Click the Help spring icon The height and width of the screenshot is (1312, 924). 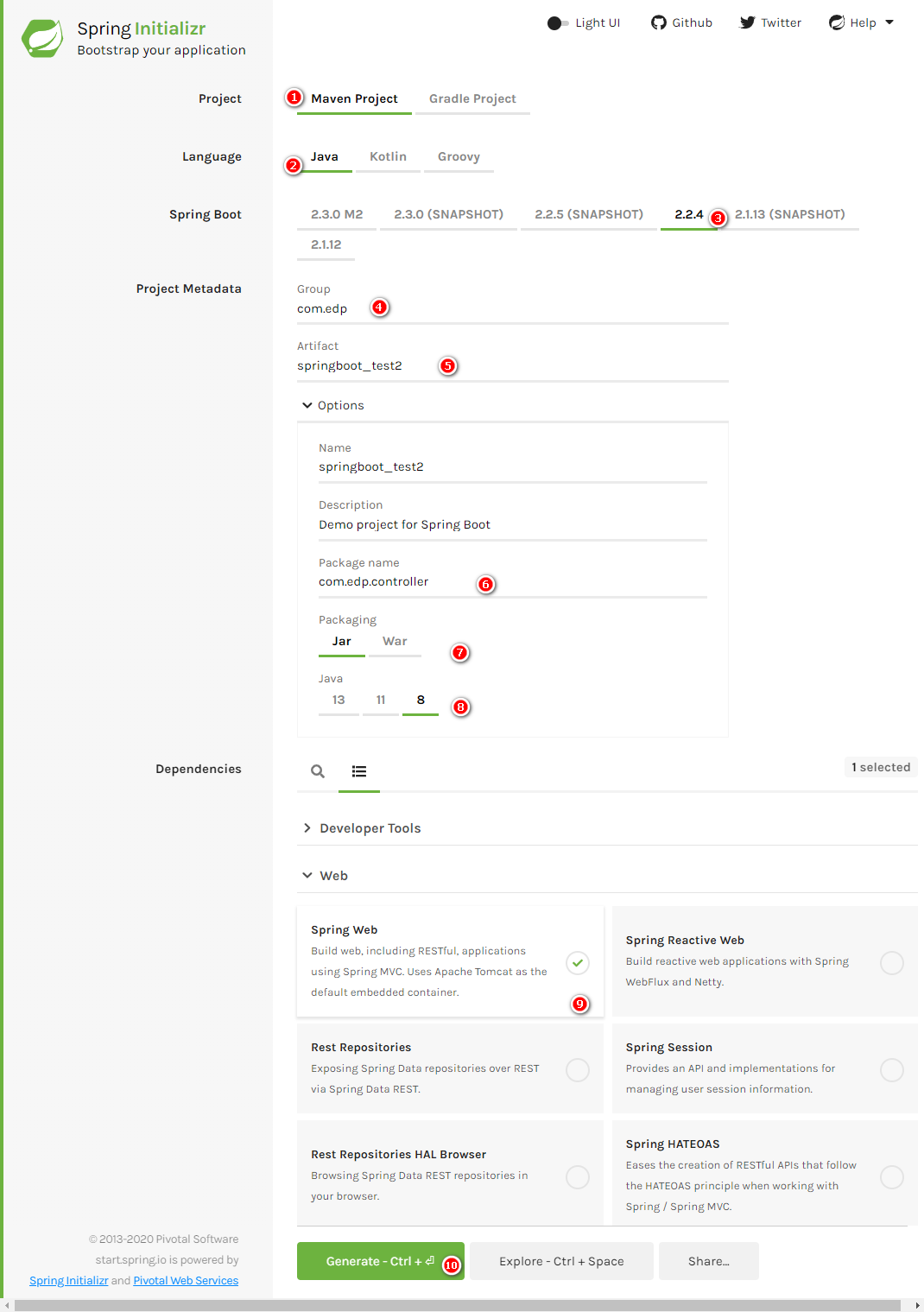click(x=837, y=22)
